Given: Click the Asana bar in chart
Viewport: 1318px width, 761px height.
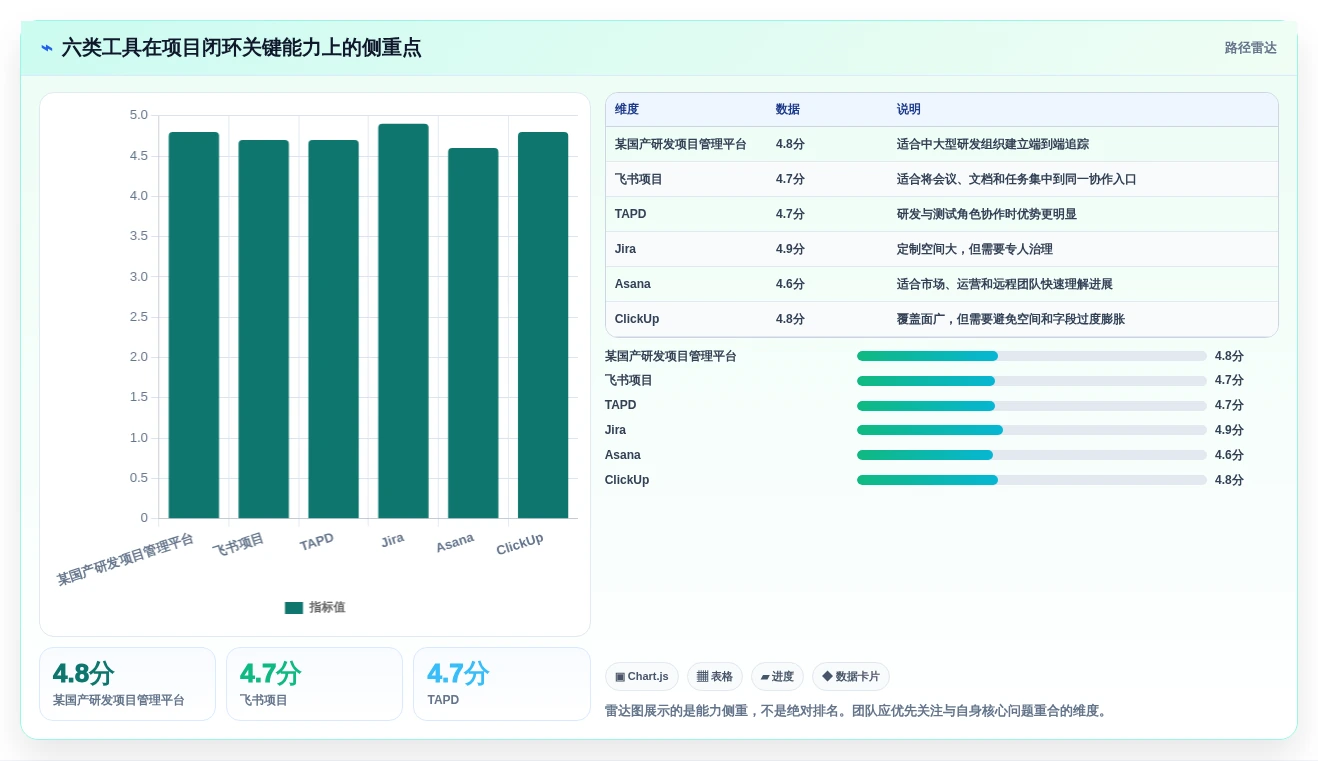Looking at the screenshot, I should [473, 333].
